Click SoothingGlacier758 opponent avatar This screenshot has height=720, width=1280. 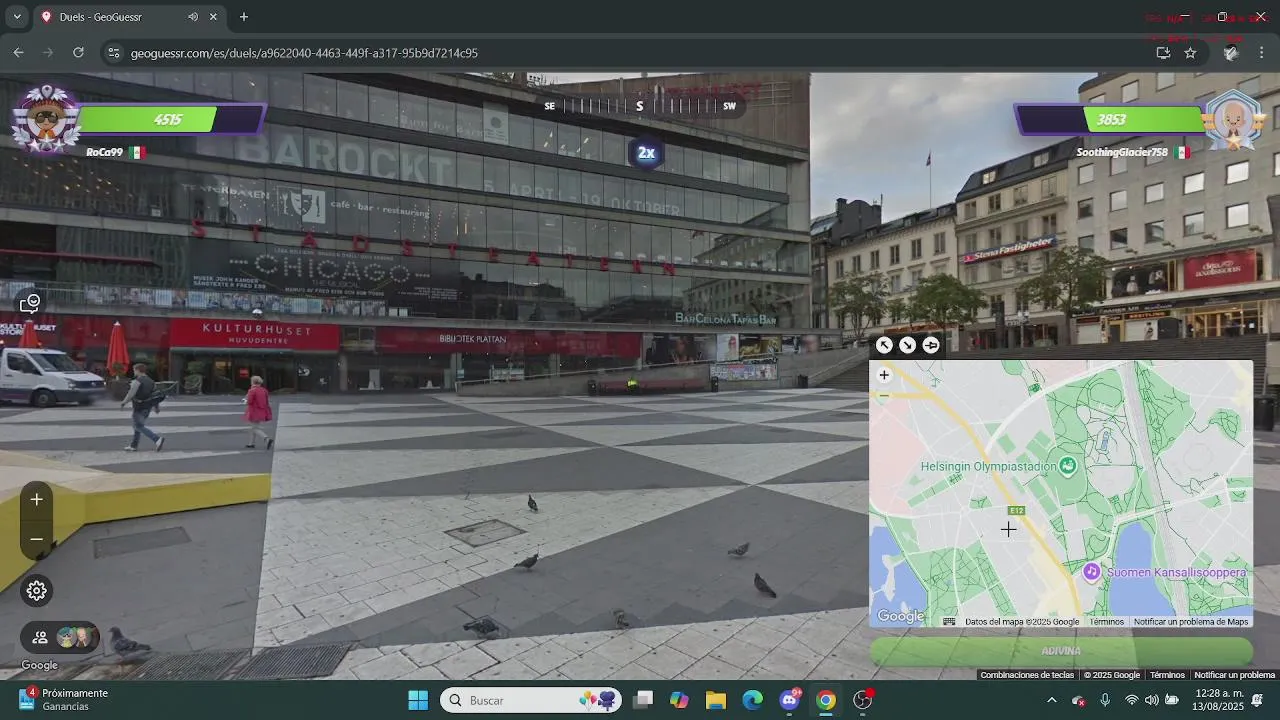tap(1234, 119)
